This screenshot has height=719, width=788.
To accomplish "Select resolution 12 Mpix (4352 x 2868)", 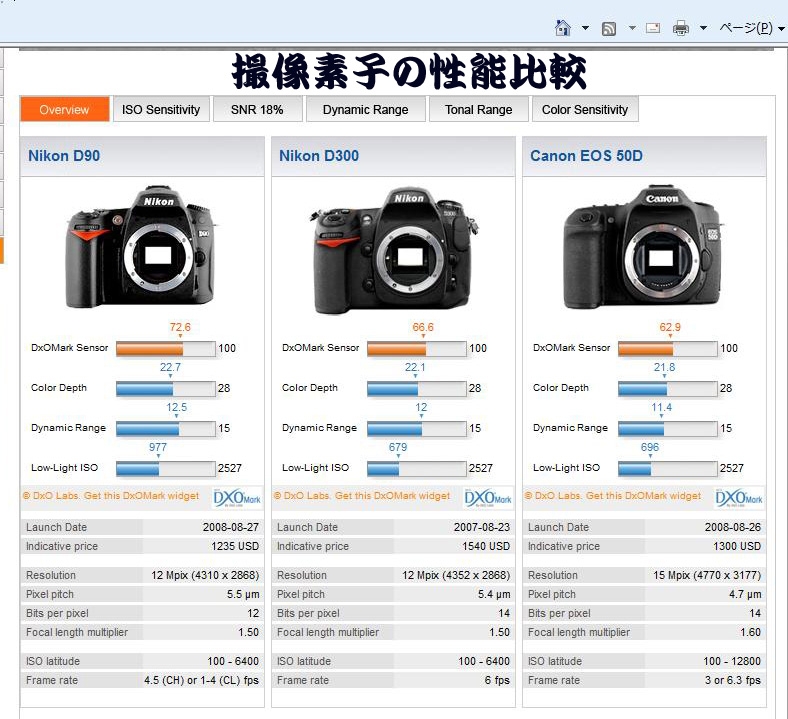I will (456, 575).
